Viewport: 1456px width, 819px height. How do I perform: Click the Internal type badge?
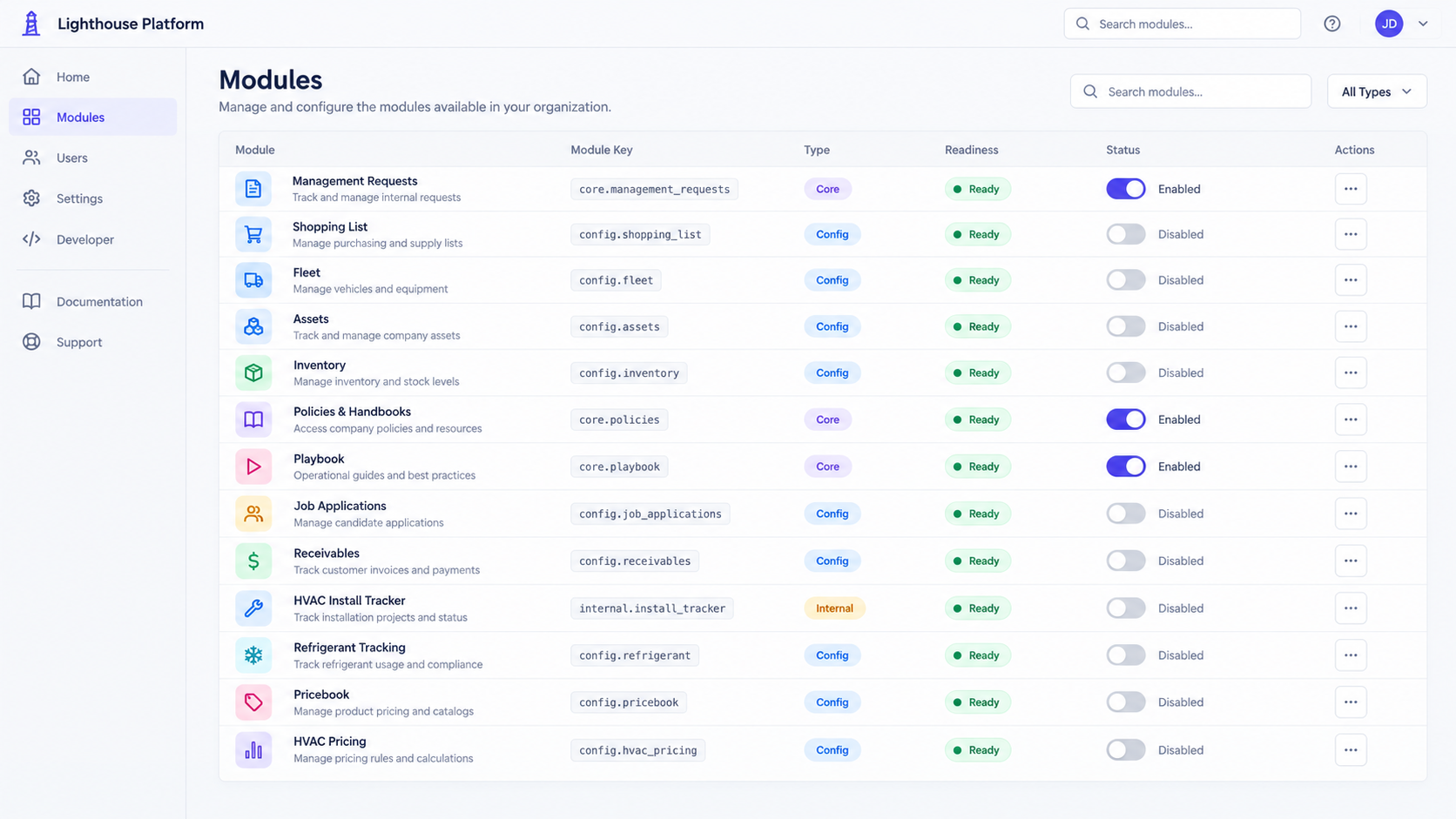click(x=834, y=608)
